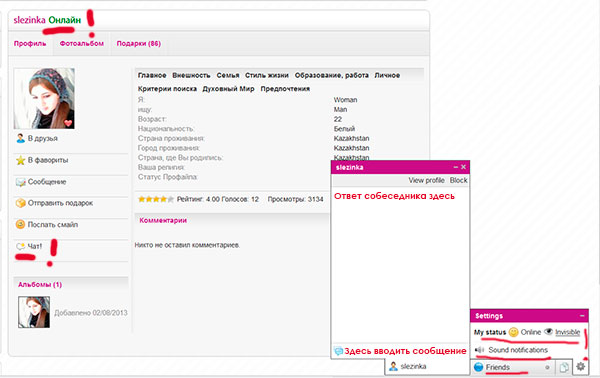The image size is (600, 378).
Task: Open the Сообщение envelope icon
Action: (x=20, y=182)
